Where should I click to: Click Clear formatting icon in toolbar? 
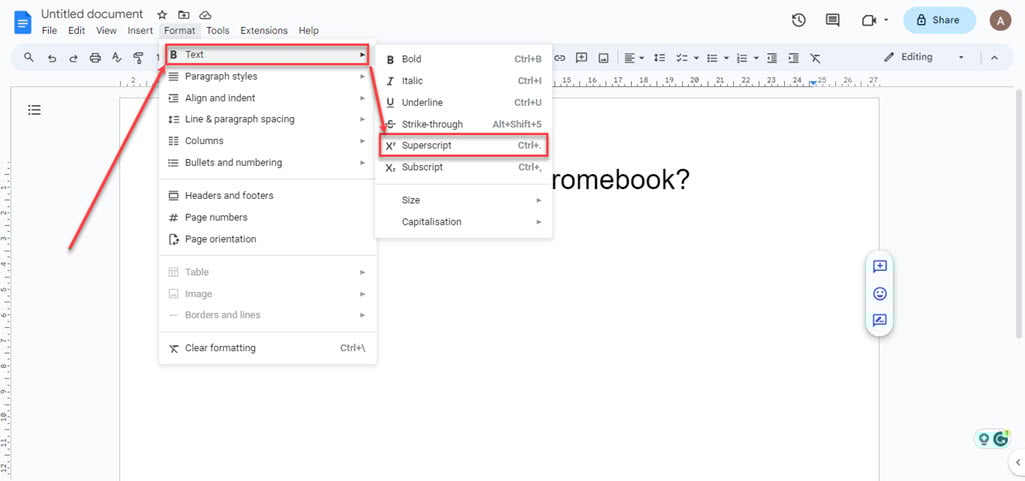tap(815, 58)
